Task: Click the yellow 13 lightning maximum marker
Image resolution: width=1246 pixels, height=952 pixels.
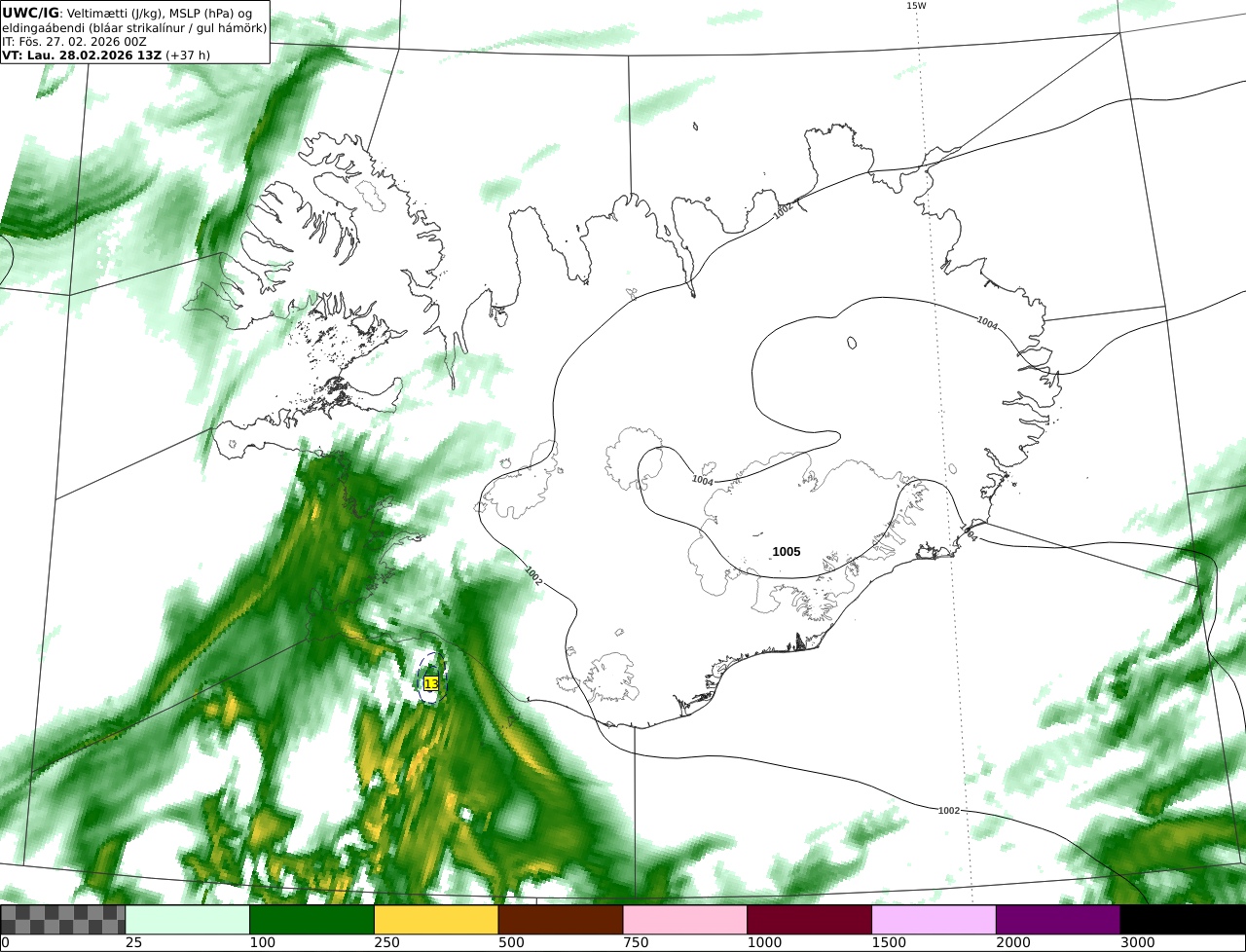Action: [431, 684]
